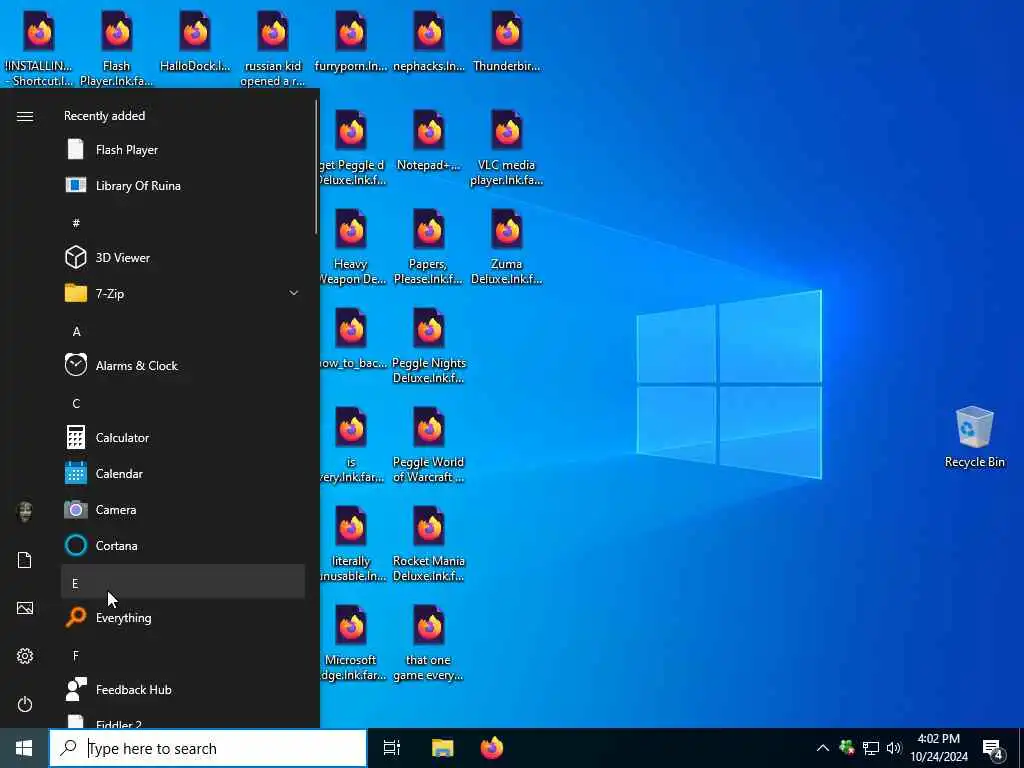Open Camera app
Viewport: 1024px width, 768px height.
[x=183, y=509]
